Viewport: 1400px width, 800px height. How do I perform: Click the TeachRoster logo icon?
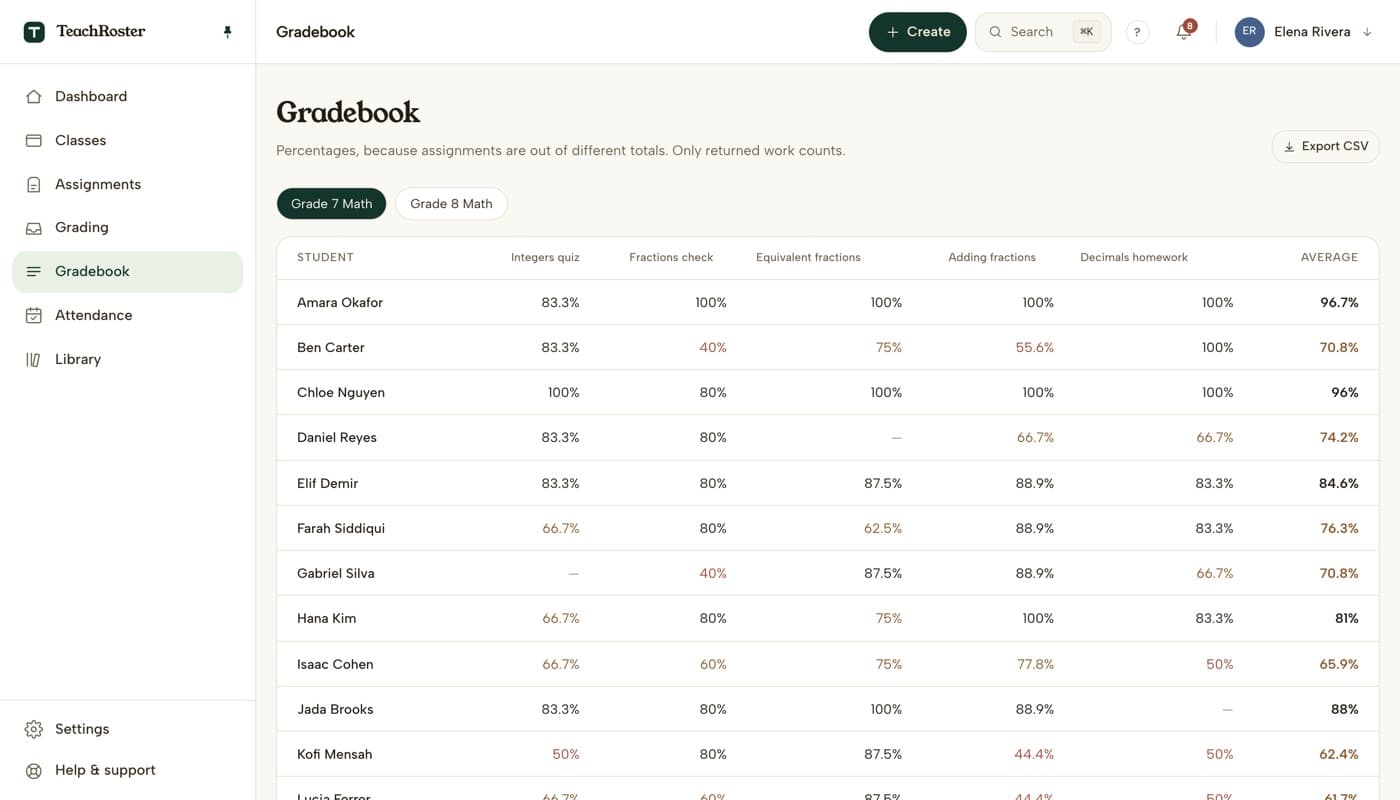point(34,32)
